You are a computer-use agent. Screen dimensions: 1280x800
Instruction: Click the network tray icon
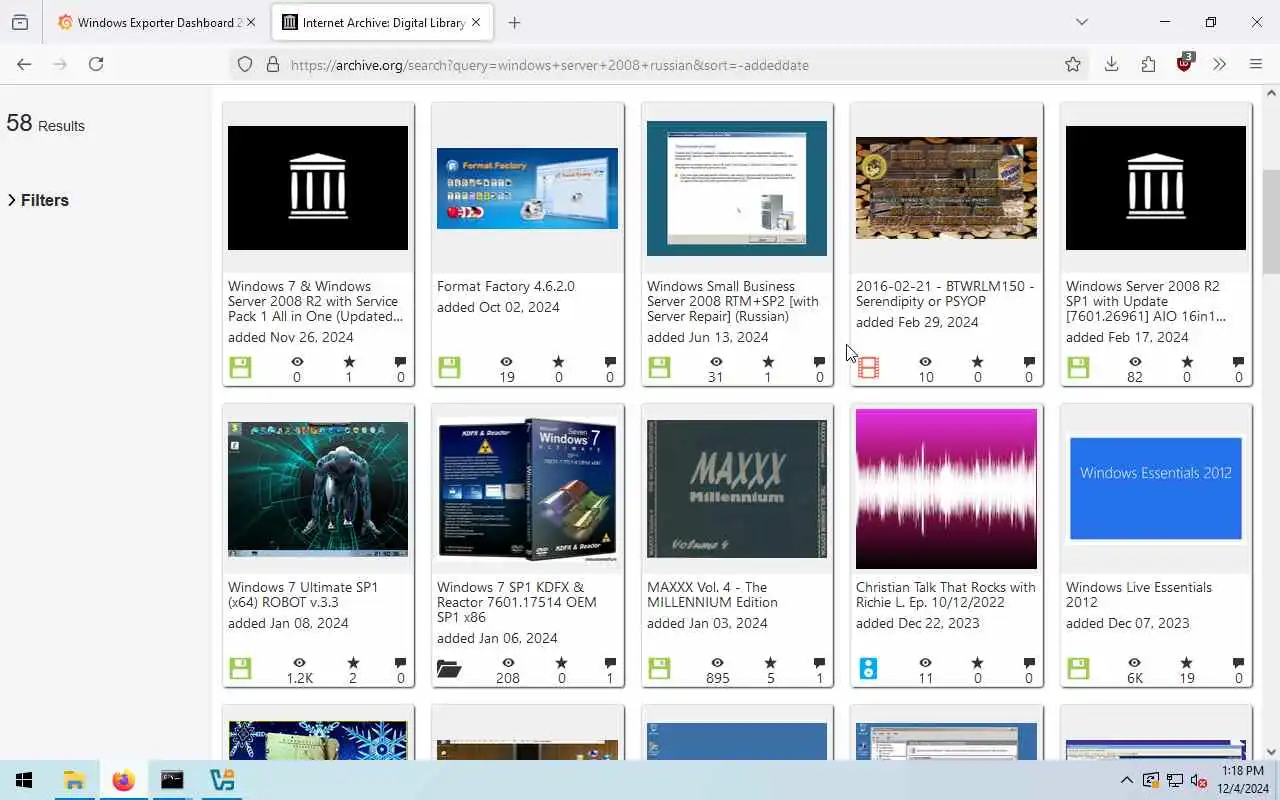(1174, 780)
